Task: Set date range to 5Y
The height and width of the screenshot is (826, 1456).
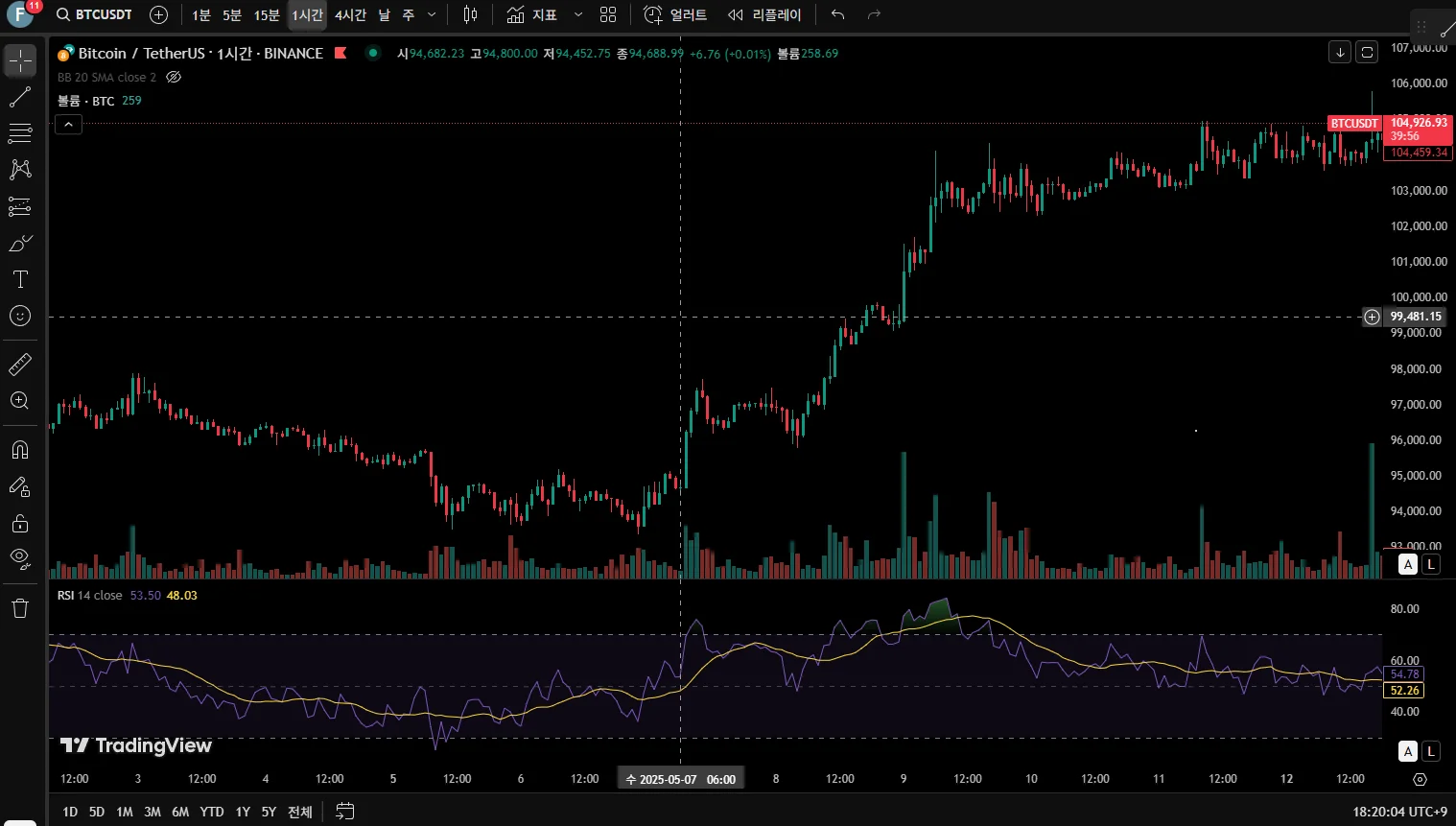Action: [x=269, y=812]
